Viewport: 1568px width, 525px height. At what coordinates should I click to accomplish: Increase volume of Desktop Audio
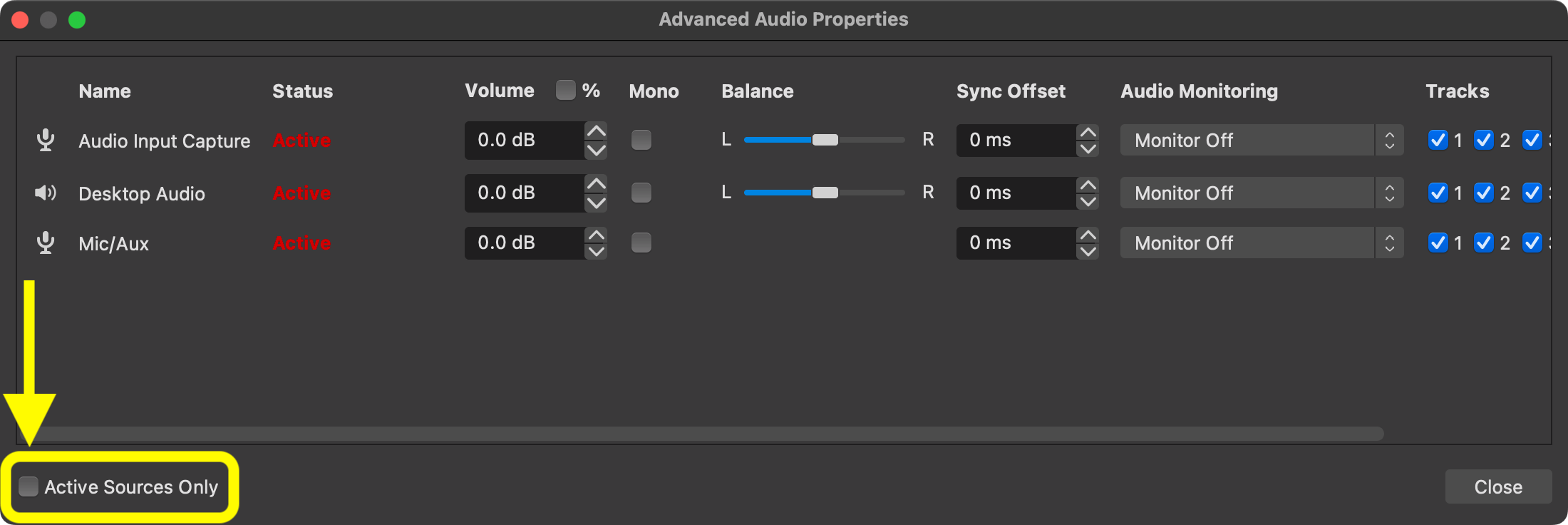596,184
